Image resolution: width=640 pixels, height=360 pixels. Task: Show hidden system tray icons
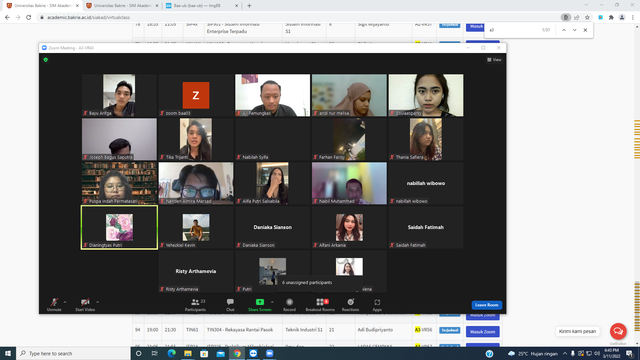(565, 353)
